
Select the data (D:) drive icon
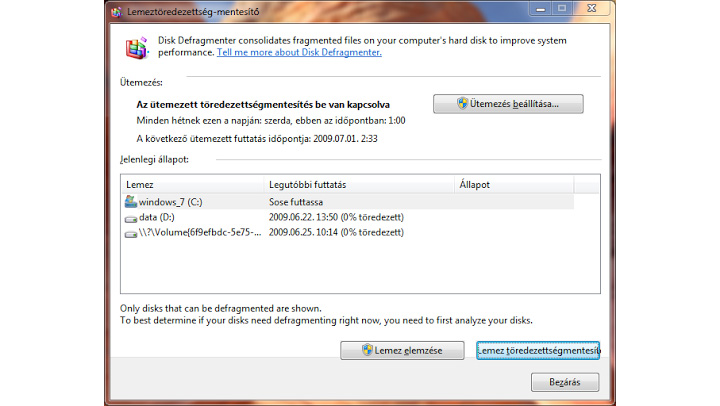130,217
